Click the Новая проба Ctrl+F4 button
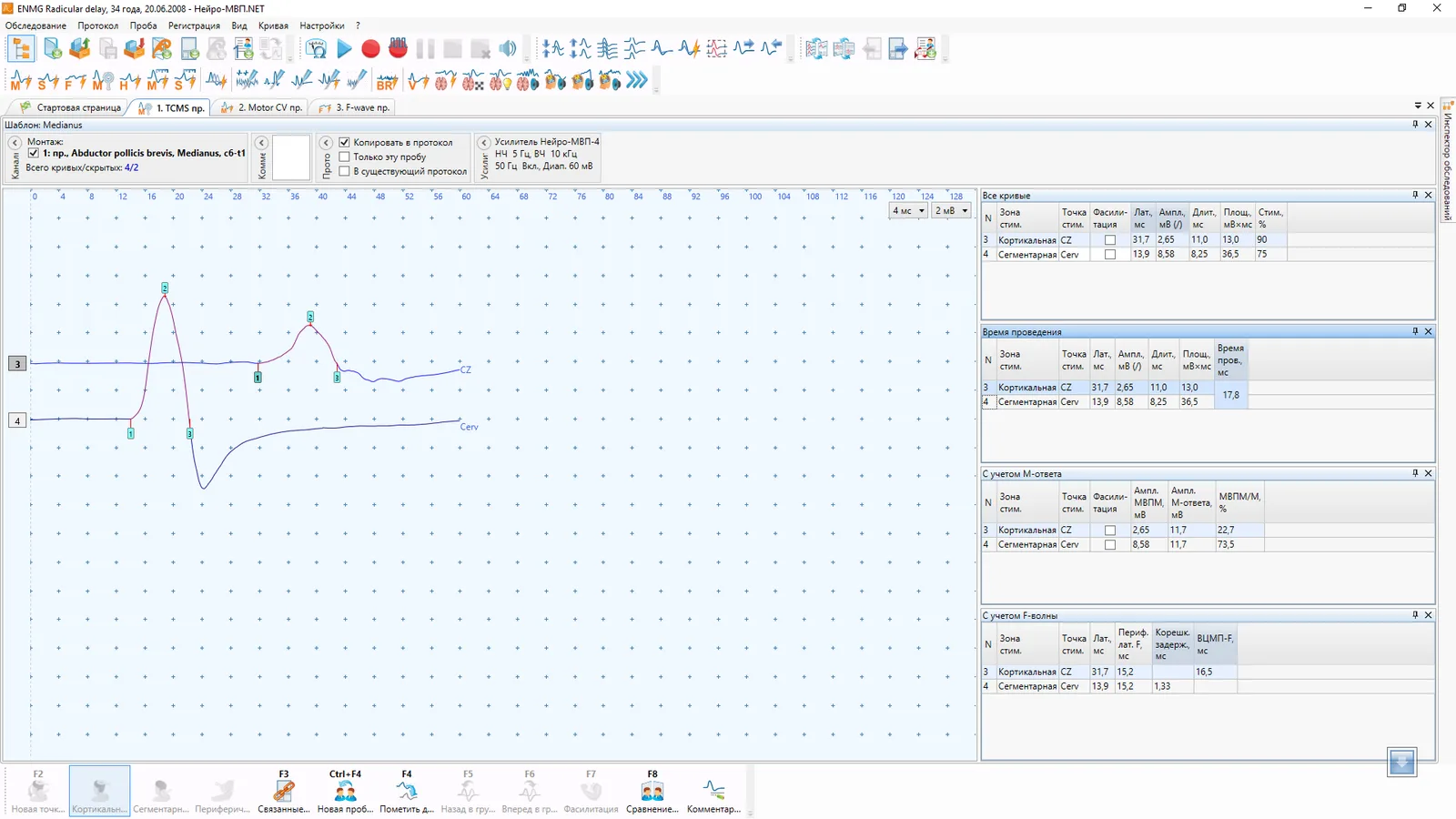 (345, 792)
